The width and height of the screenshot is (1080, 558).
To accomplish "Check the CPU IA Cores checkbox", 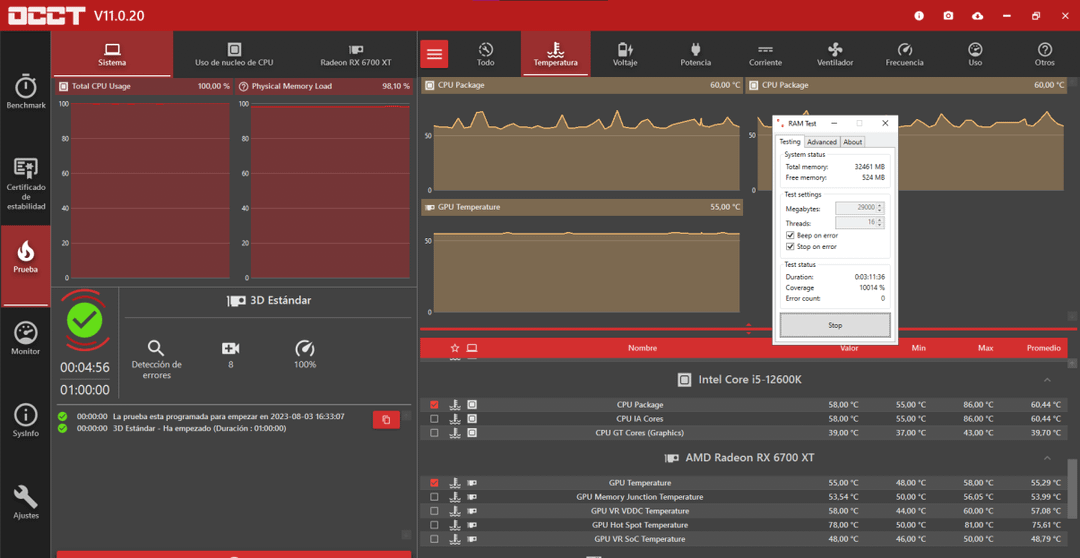I will coord(434,419).
